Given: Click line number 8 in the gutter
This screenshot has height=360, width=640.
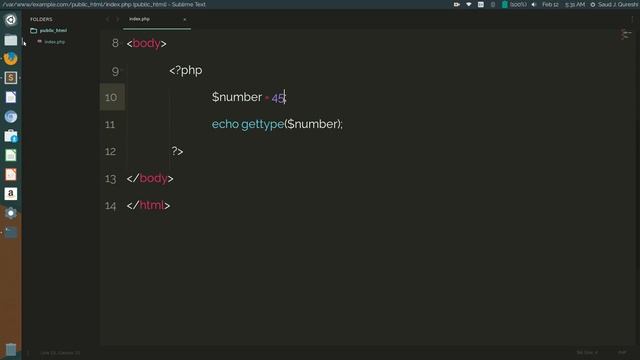Looking at the screenshot, I should click(x=115, y=43).
